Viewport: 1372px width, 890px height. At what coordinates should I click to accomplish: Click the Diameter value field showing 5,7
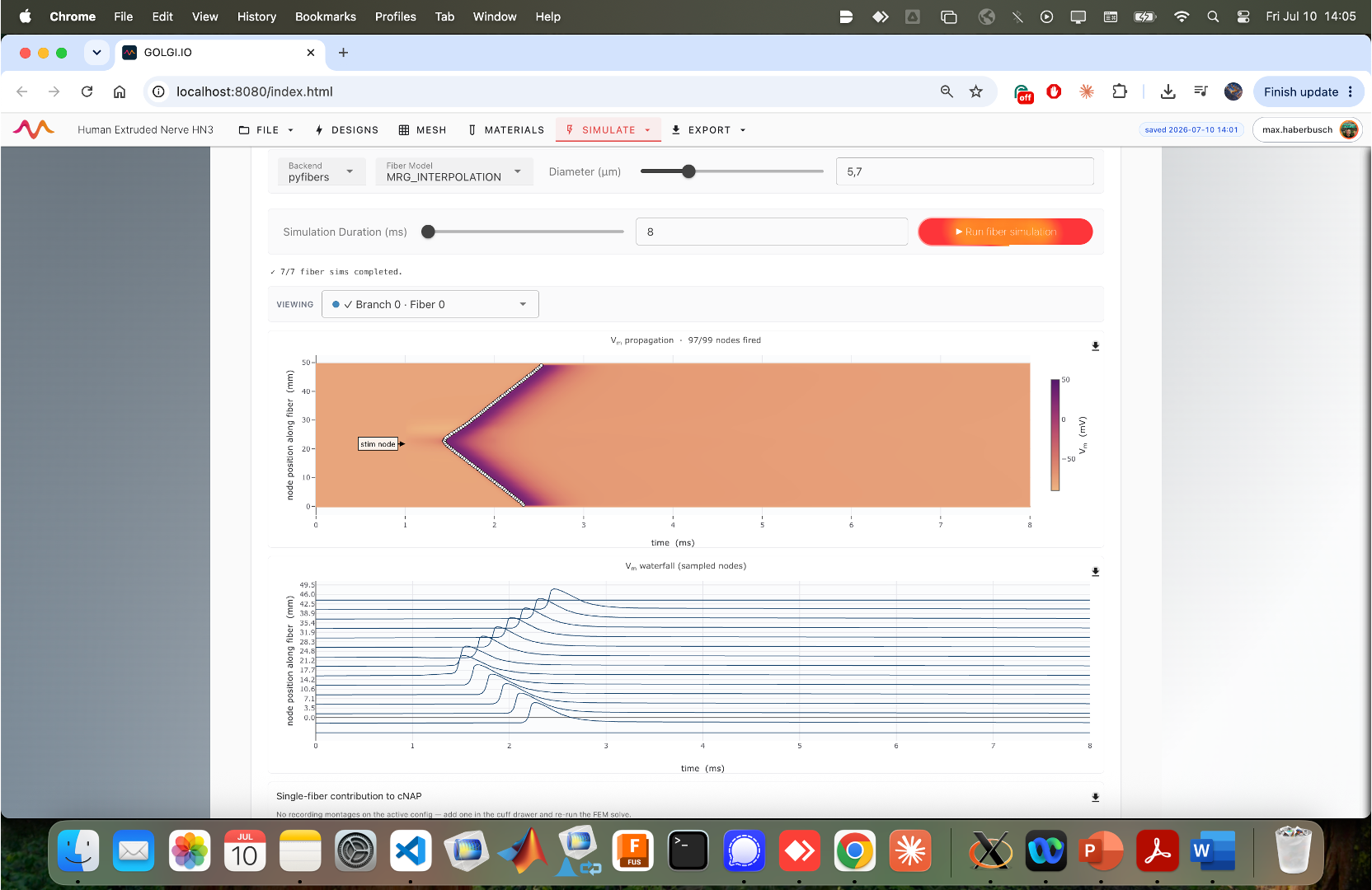tap(965, 171)
